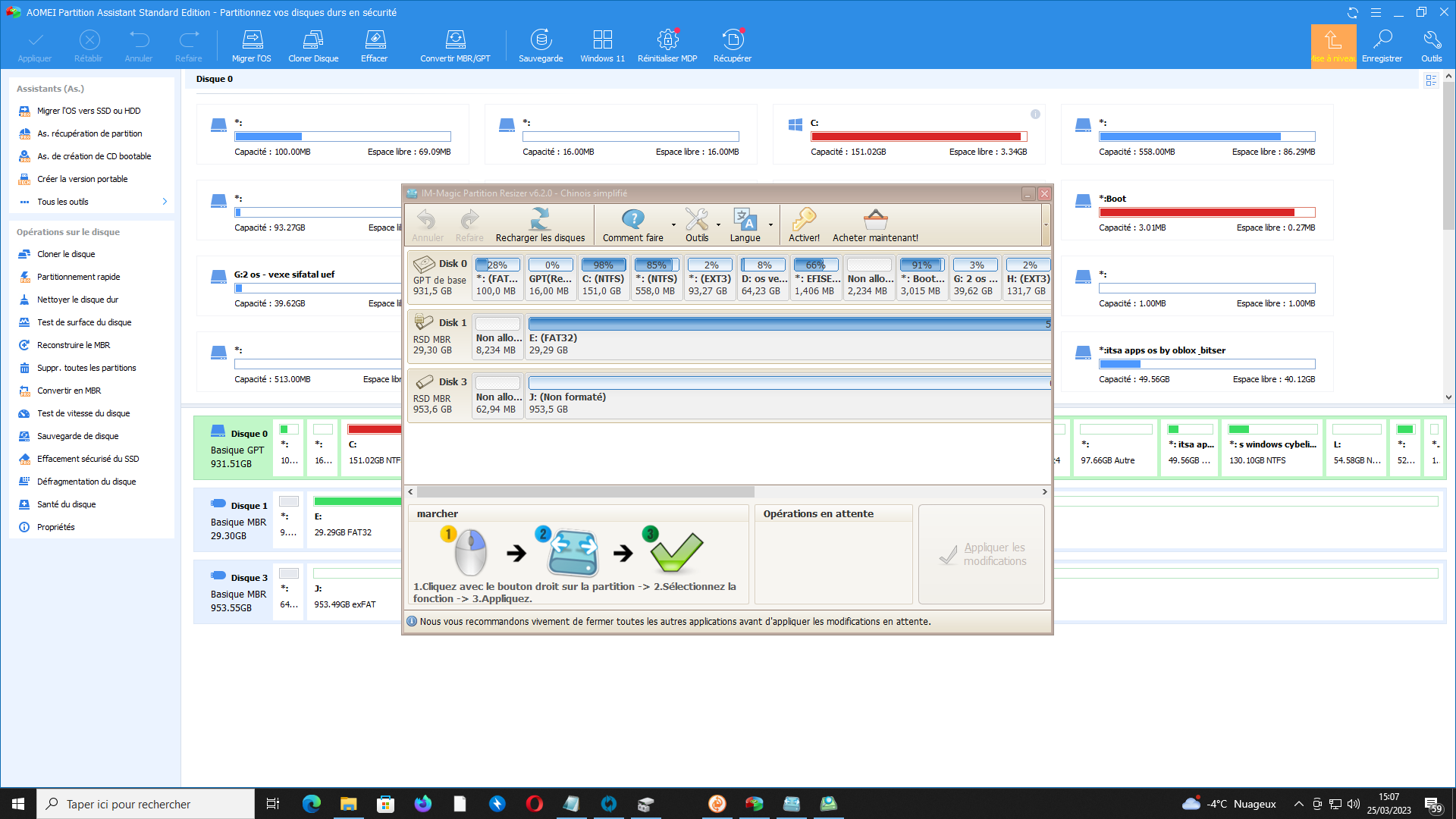Select C: (NTFS) 151,0 GB partition in IM-Magic
Screen dimensions: 1456x819
pos(604,277)
